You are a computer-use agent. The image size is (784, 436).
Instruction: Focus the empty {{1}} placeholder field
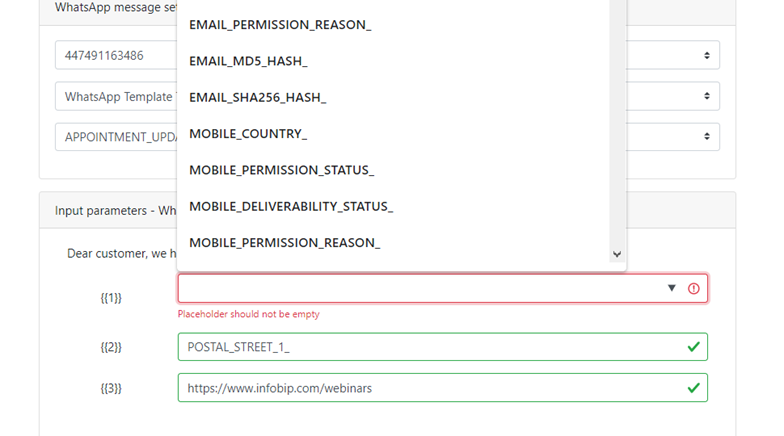coord(420,288)
